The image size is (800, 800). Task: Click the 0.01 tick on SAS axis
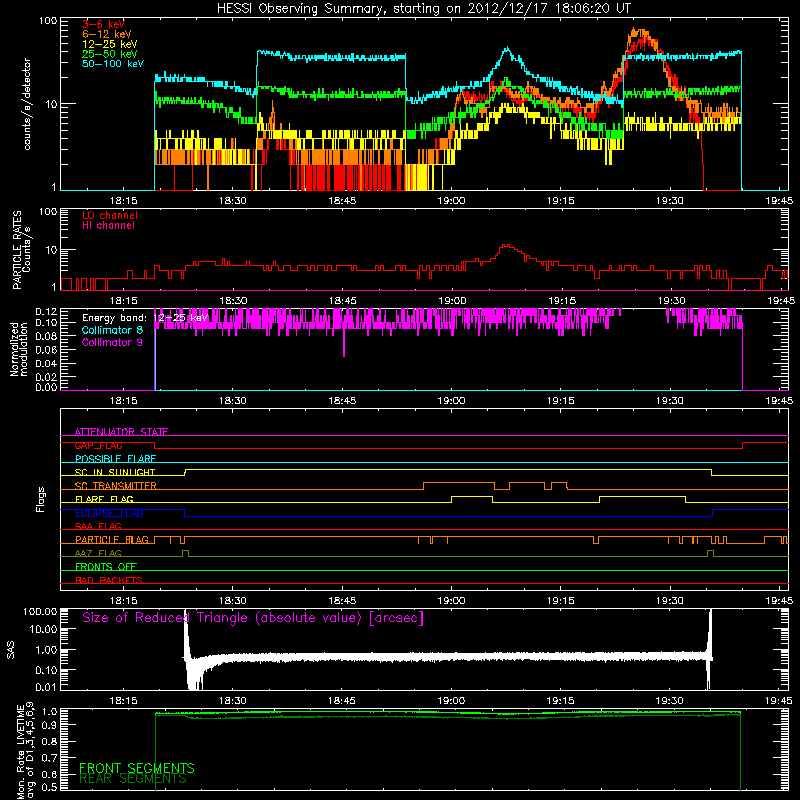46,687
